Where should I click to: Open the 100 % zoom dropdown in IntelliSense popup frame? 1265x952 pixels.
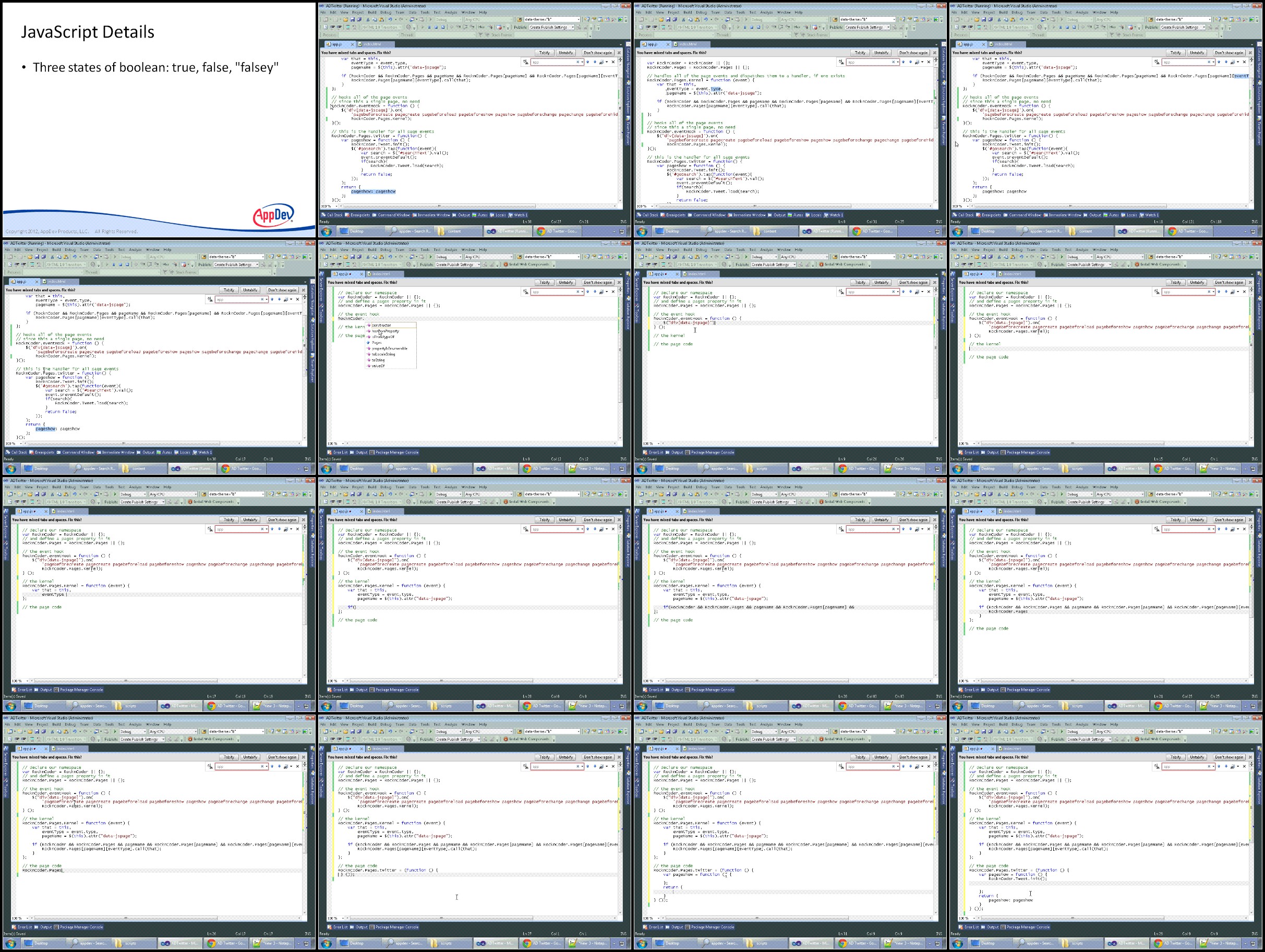[x=336, y=444]
